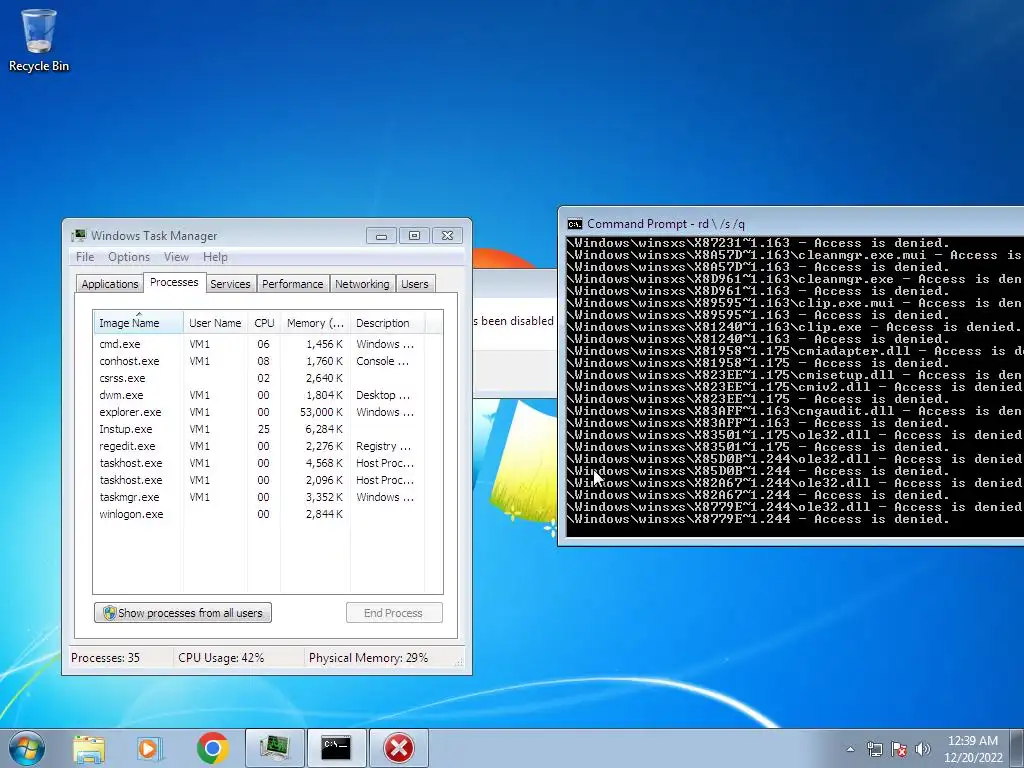Click the Command Prompt title bar
Image resolution: width=1024 pixels, height=768 pixels.
point(792,224)
